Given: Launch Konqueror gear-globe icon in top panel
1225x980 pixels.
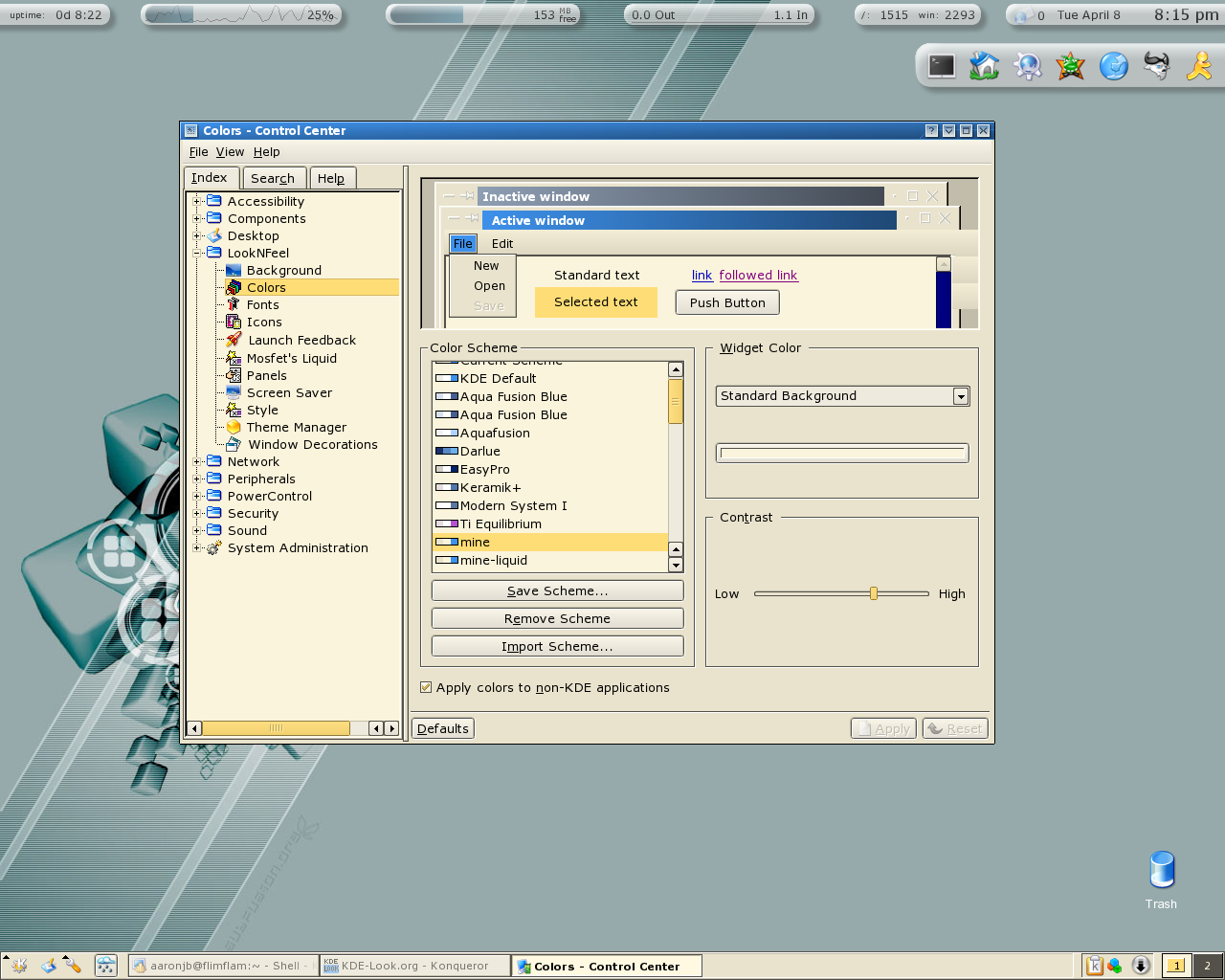Looking at the screenshot, I should [x=1028, y=66].
